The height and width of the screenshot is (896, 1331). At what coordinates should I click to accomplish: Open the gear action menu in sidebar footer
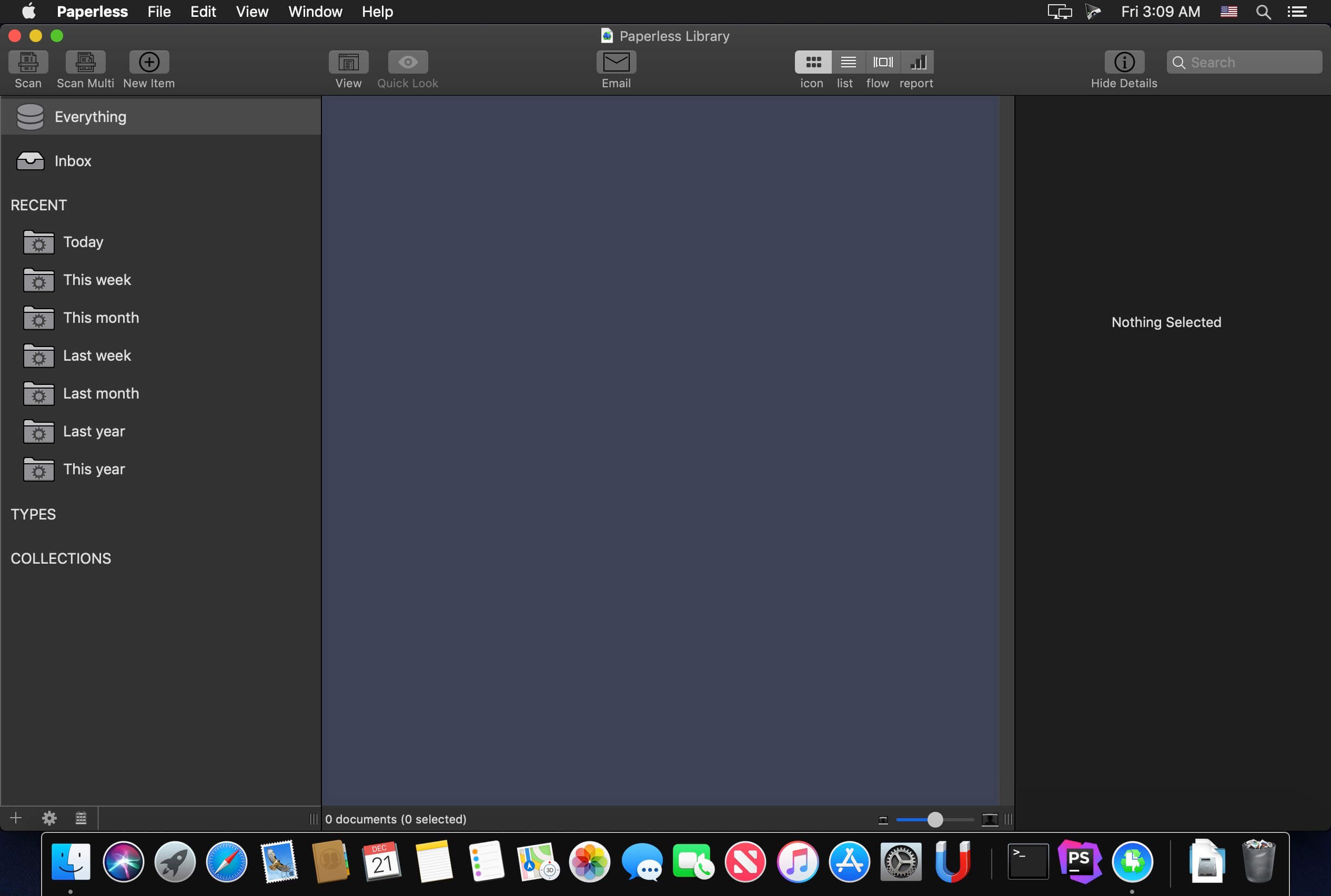click(x=49, y=818)
